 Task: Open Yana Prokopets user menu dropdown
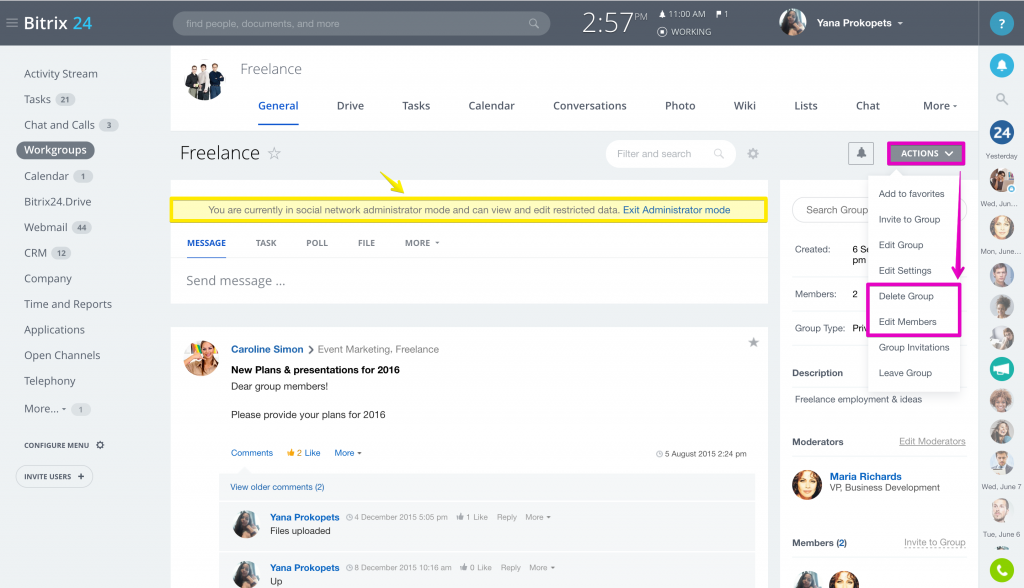pyautogui.click(x=859, y=23)
